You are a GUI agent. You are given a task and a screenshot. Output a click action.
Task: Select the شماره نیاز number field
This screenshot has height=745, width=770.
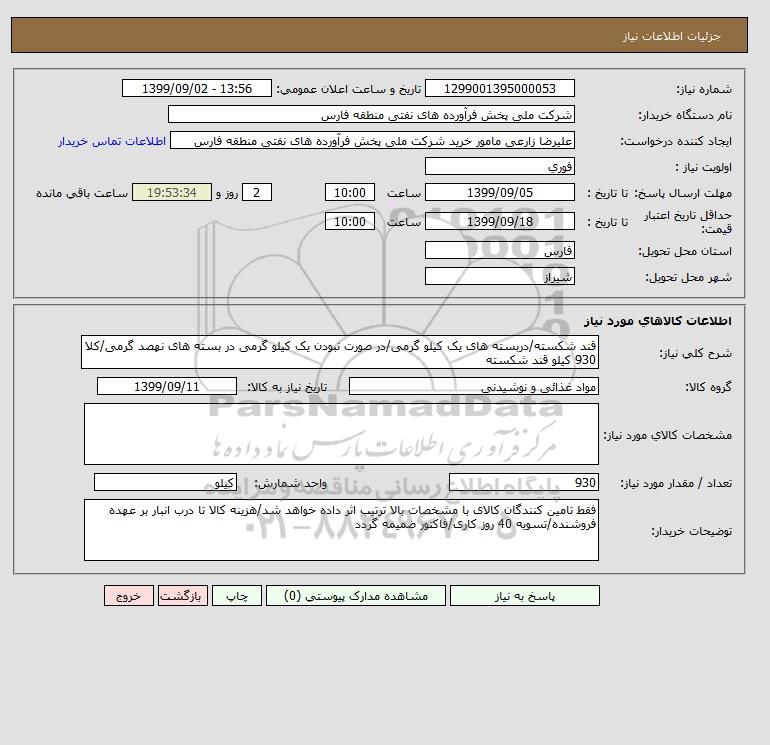(499, 88)
